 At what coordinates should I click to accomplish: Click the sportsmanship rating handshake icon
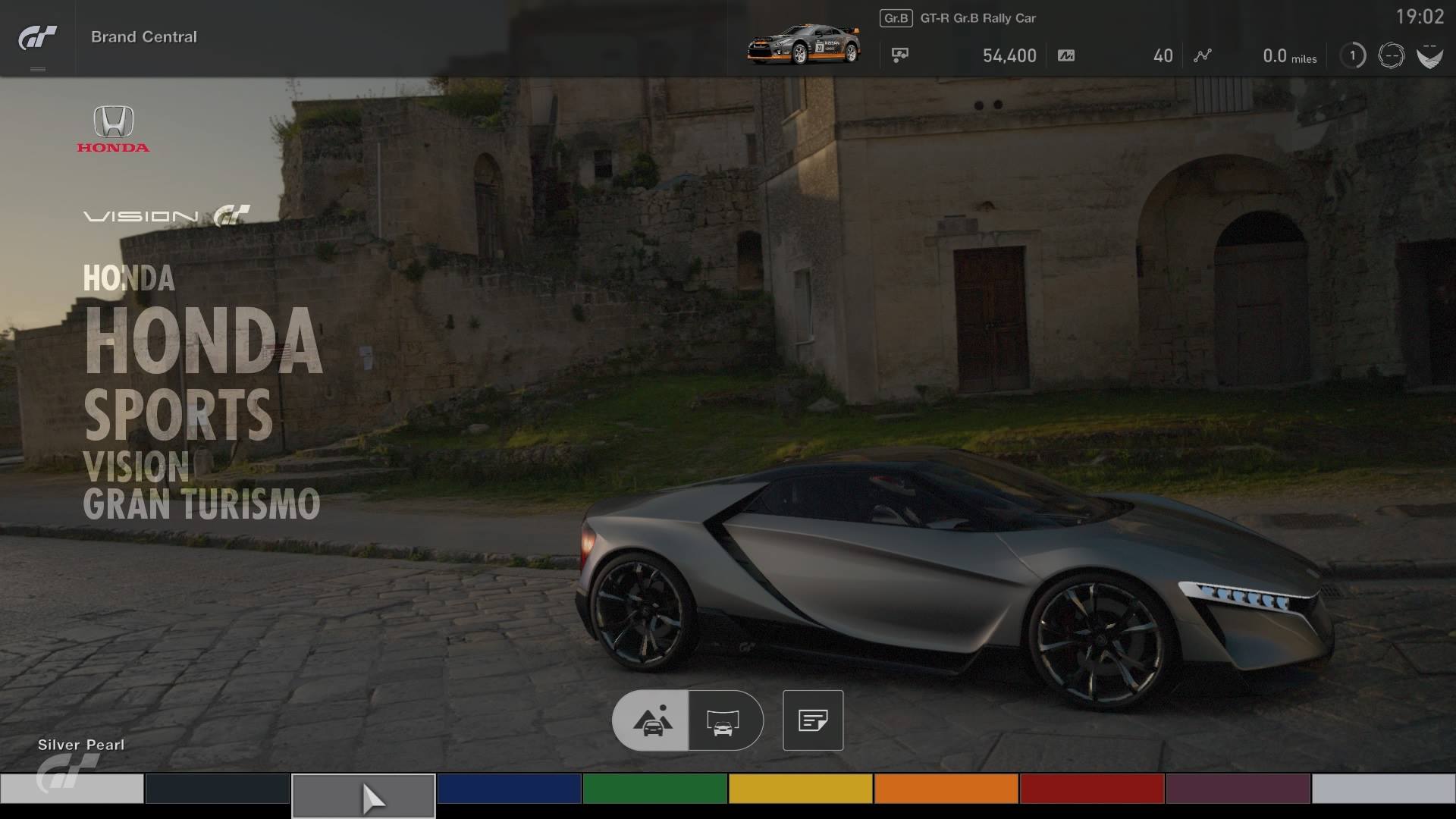click(x=1429, y=56)
